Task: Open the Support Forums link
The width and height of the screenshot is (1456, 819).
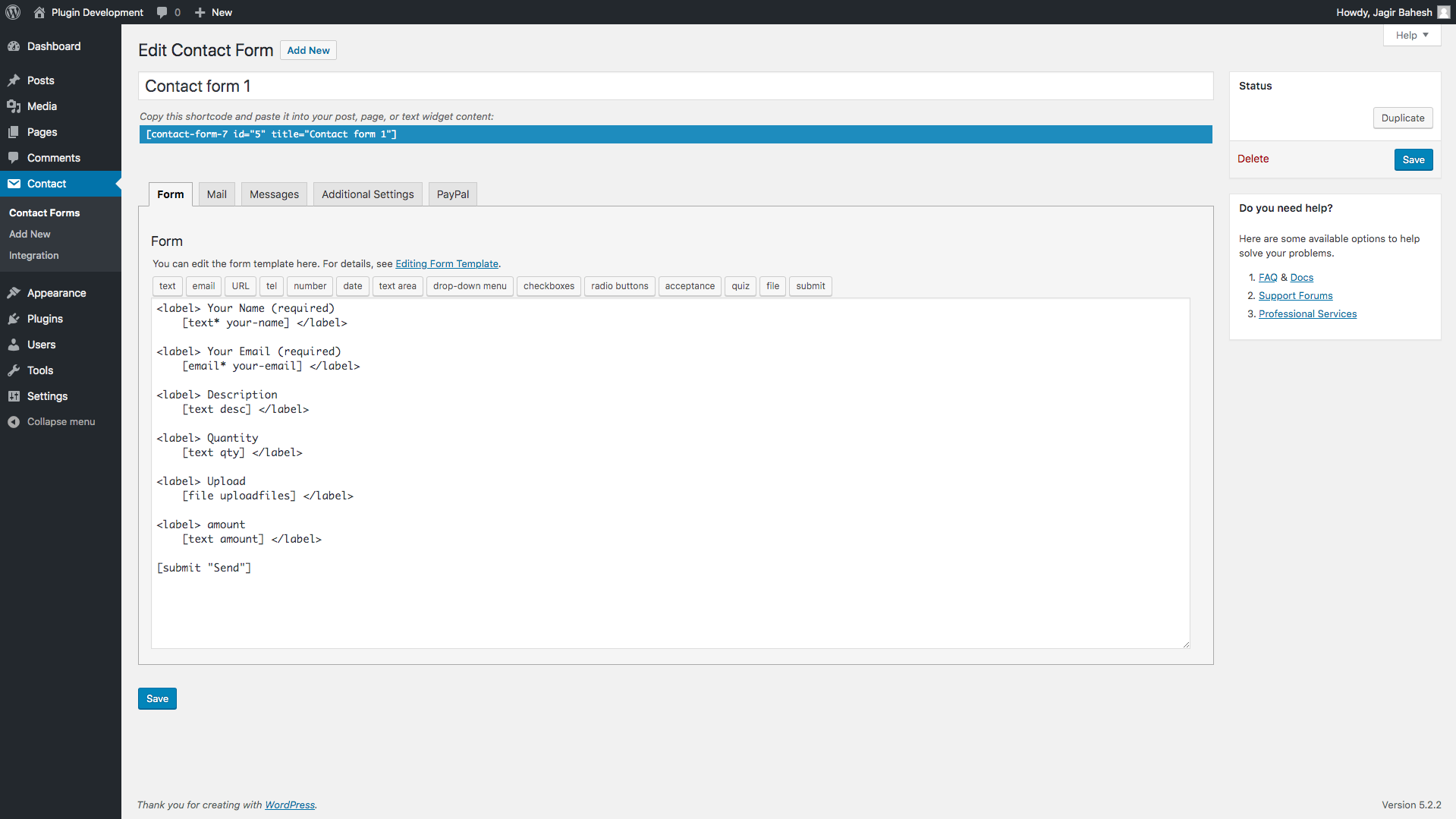Action: [x=1295, y=296]
